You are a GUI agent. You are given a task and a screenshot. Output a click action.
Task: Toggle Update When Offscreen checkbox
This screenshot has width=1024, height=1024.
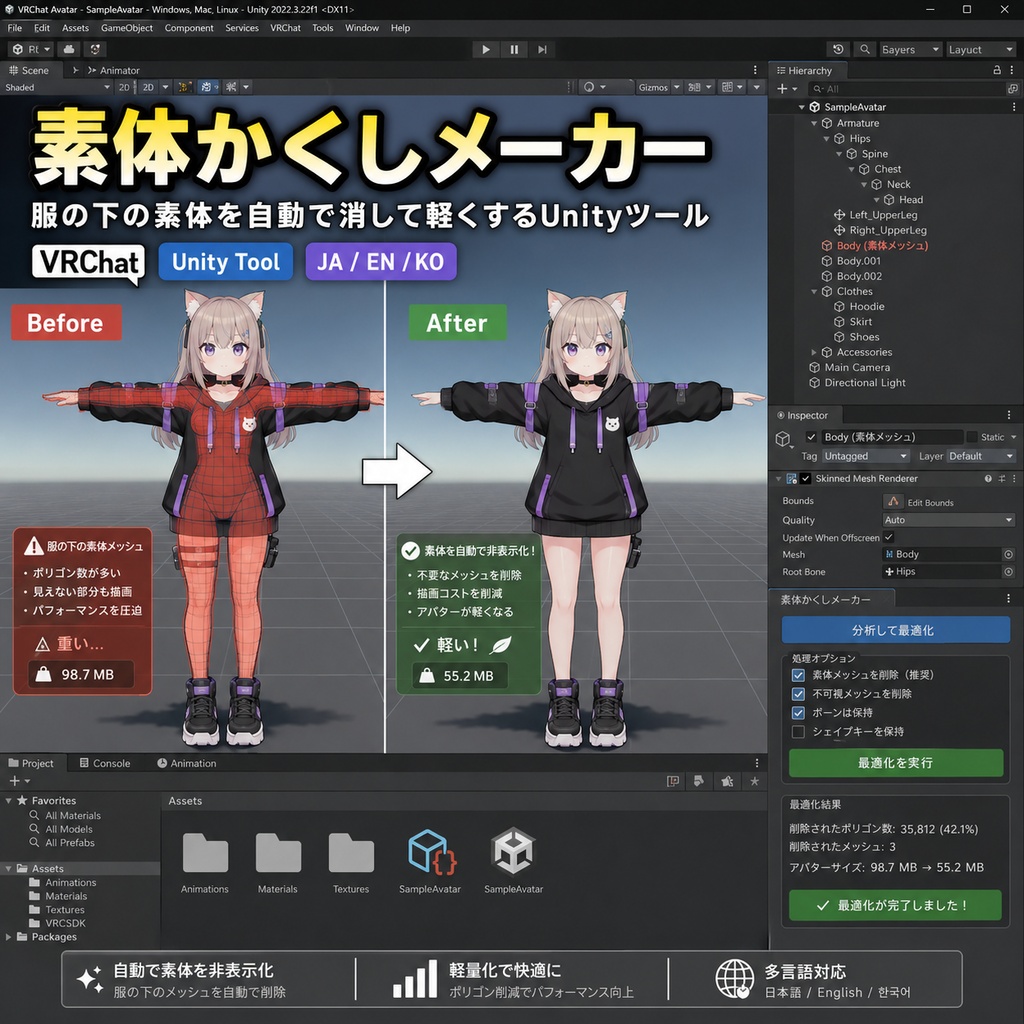[889, 537]
